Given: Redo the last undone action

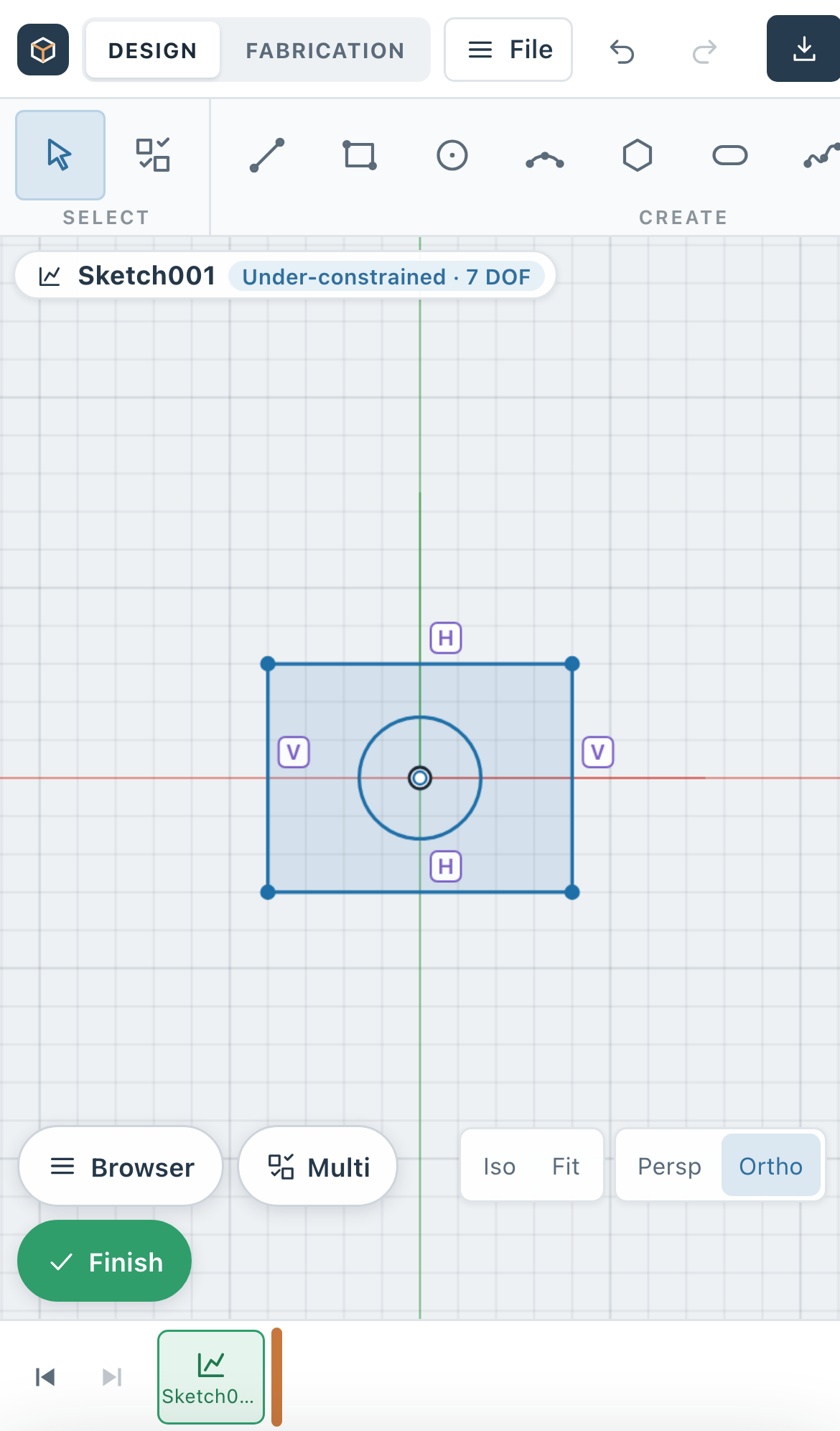Looking at the screenshot, I should coord(704,51).
